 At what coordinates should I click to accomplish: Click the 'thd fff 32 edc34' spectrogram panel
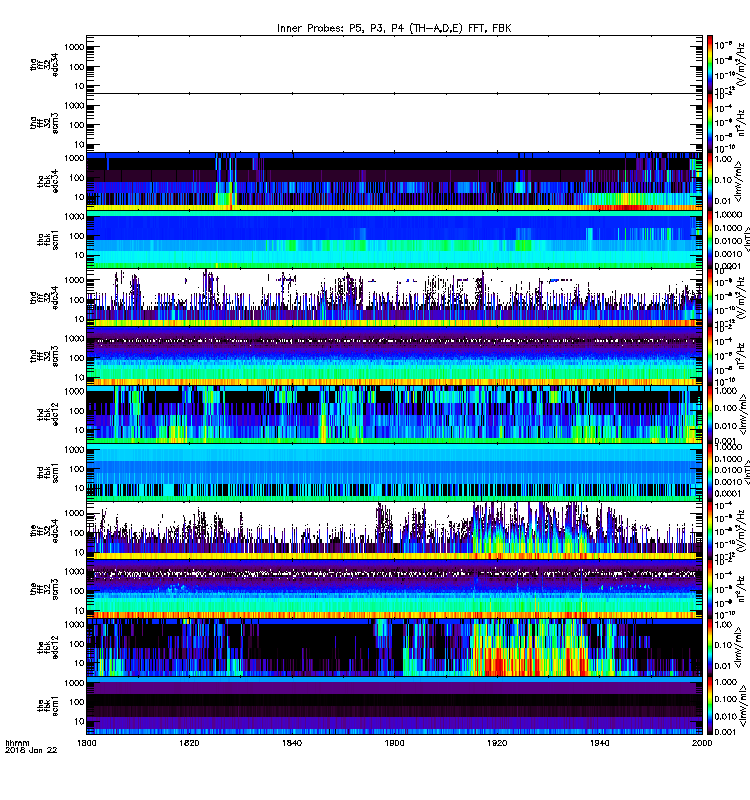pos(394,297)
